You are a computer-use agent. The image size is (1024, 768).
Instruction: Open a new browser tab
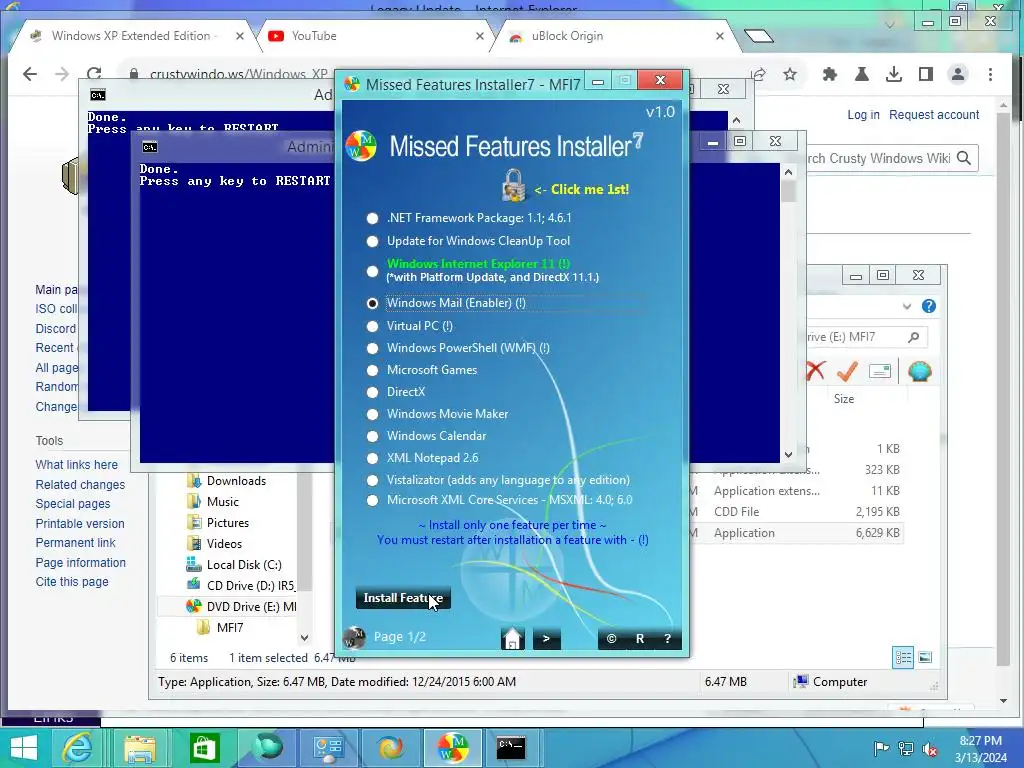click(x=758, y=36)
